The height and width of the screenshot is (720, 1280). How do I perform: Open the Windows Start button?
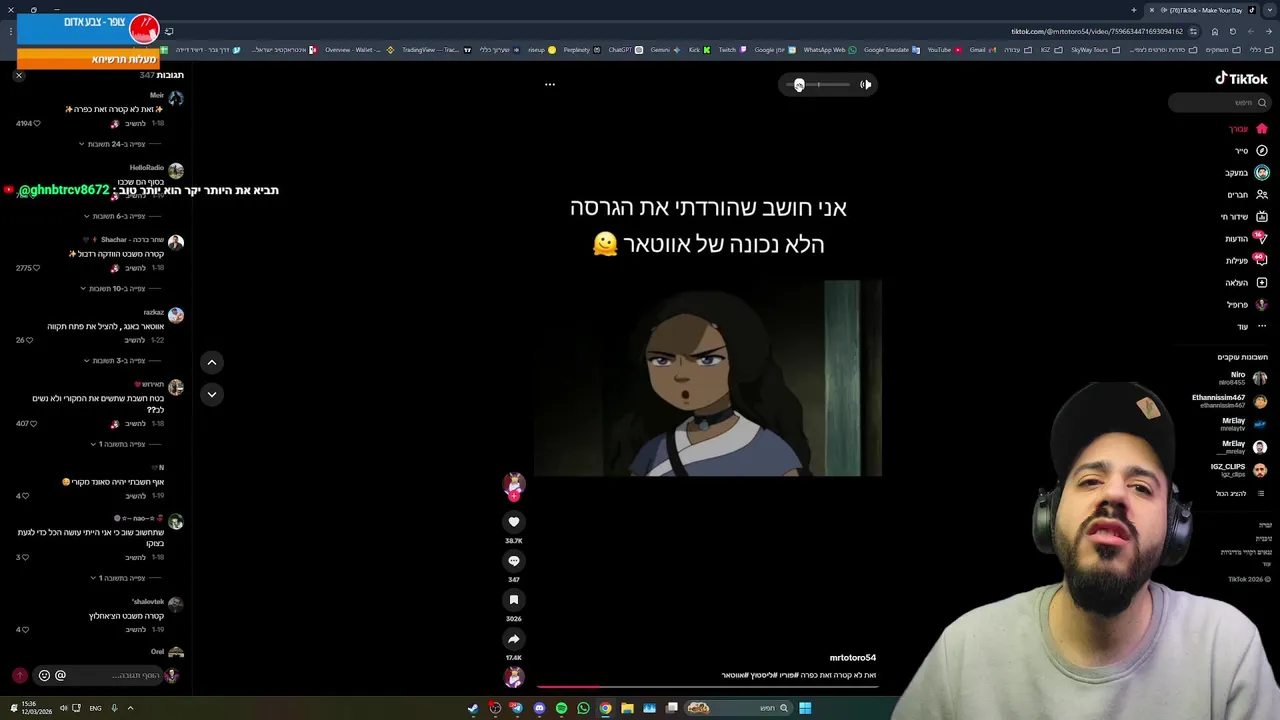coord(805,708)
